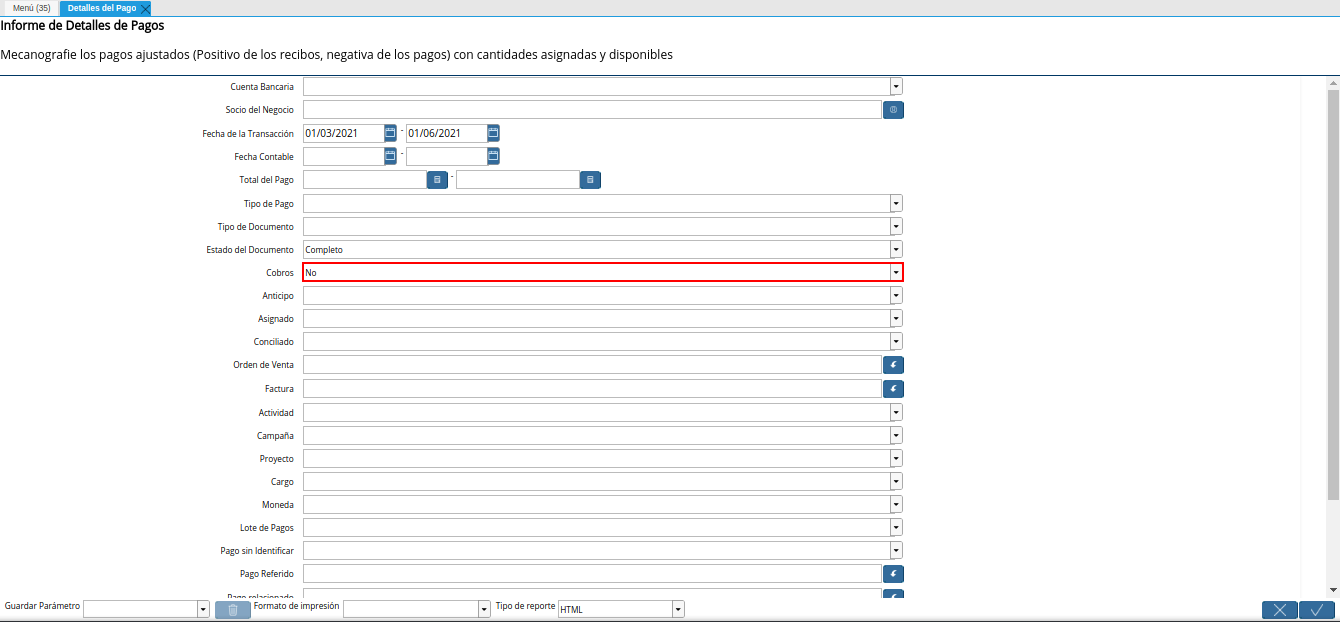1340x622 pixels.
Task: Expand the Anticipo dropdown
Action: [896, 295]
